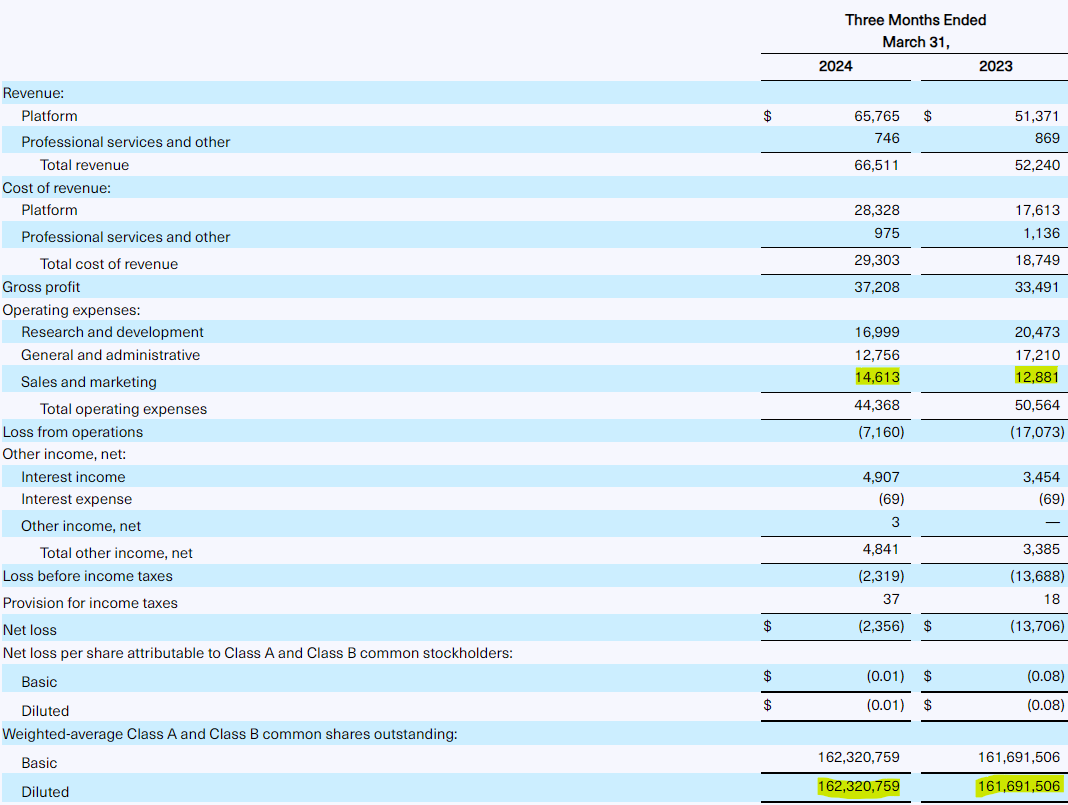Click highlighted diluted shares 162,320,759
Viewport: 1068px width, 805px height.
[x=858, y=787]
